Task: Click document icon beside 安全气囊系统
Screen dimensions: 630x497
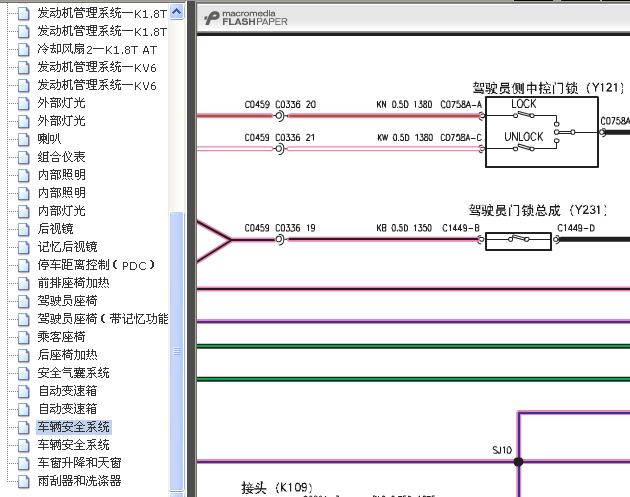Action: [x=24, y=373]
